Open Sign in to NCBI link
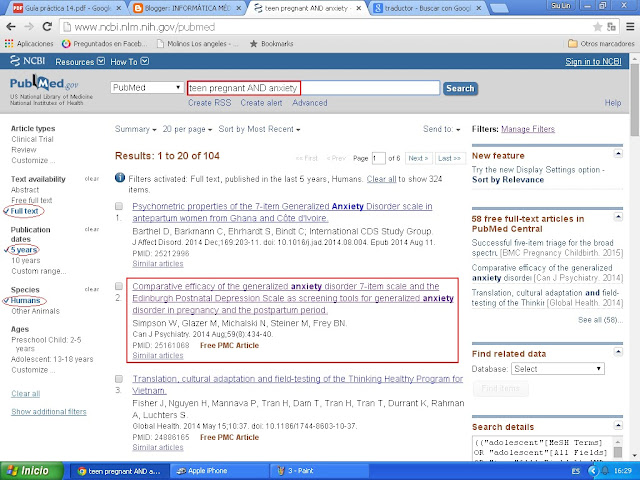The height and width of the screenshot is (480, 640). click(x=593, y=62)
